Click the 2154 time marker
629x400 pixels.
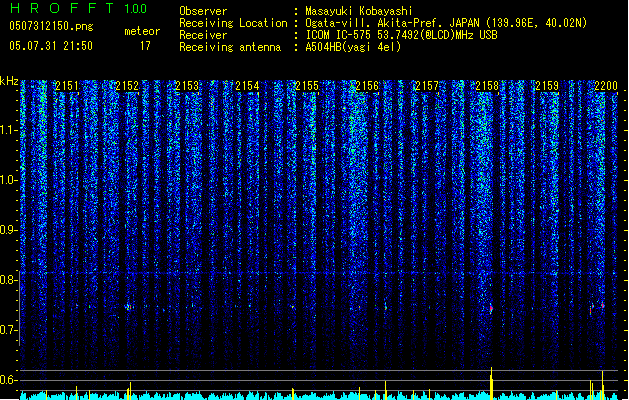click(x=247, y=86)
